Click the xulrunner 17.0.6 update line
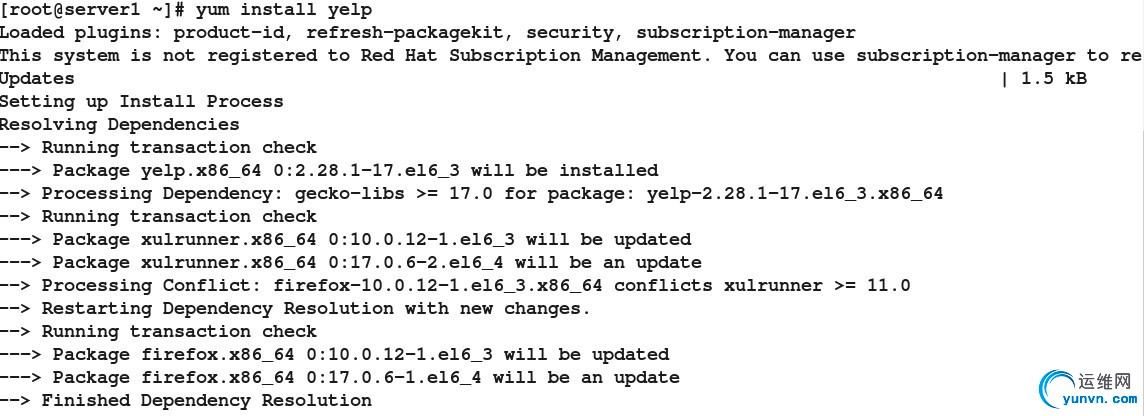The height and width of the screenshot is (416, 1144). point(351,263)
